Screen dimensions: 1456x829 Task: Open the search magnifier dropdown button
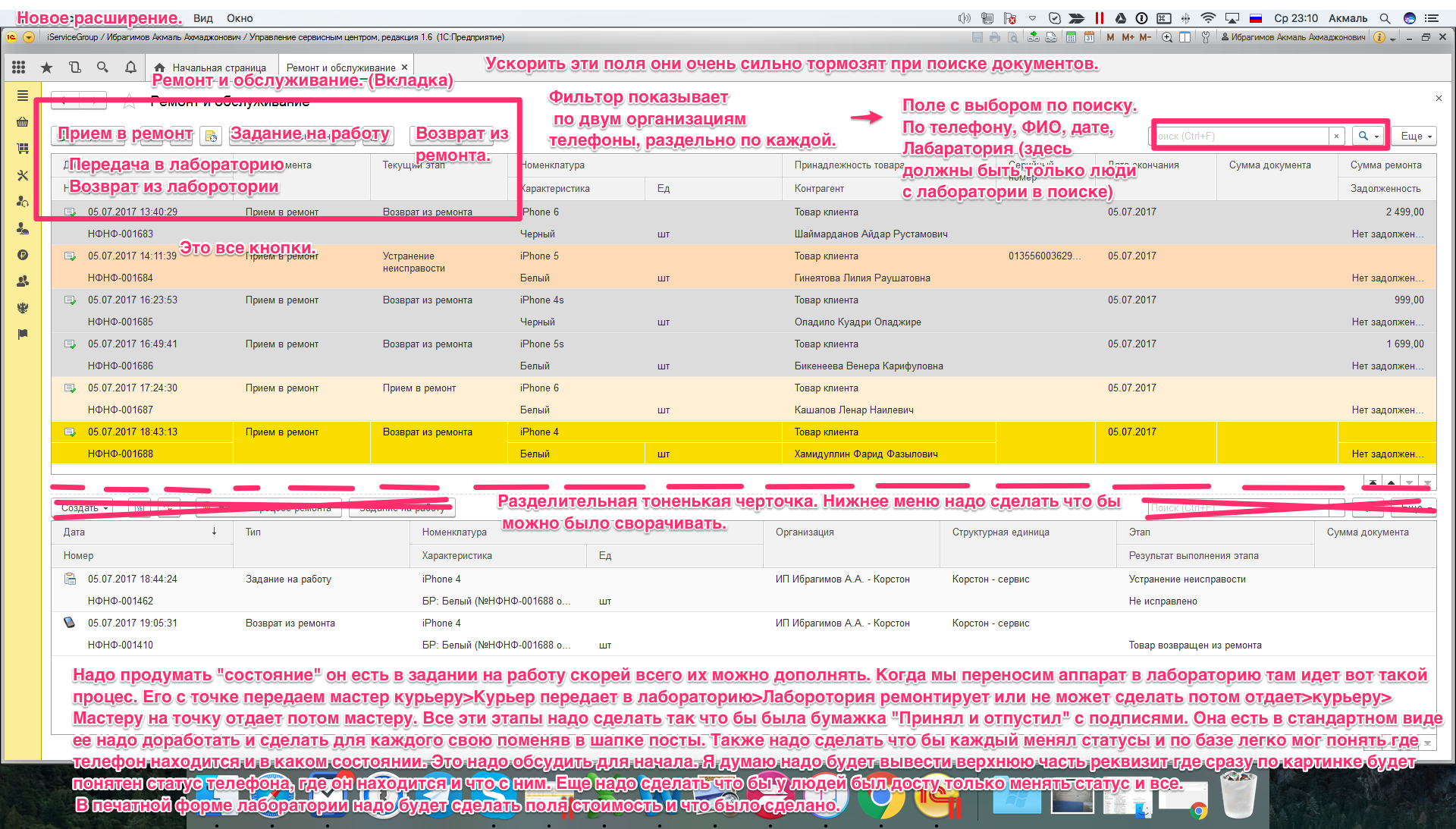point(1368,136)
